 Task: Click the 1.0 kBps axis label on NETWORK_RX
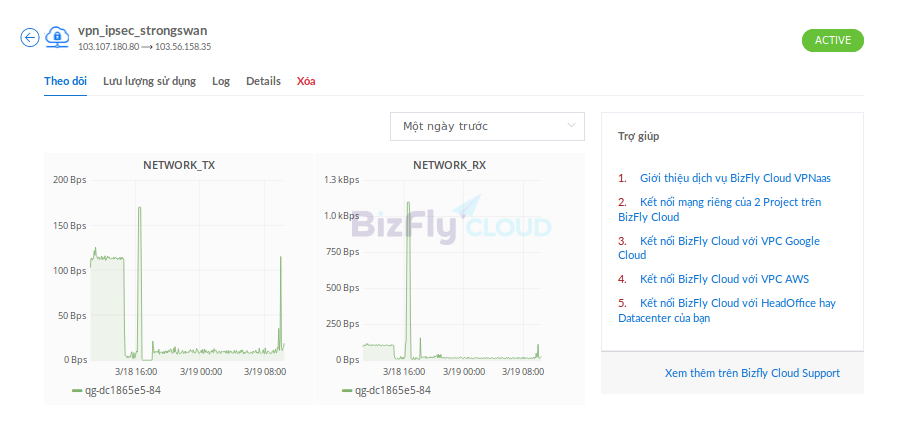coord(341,216)
